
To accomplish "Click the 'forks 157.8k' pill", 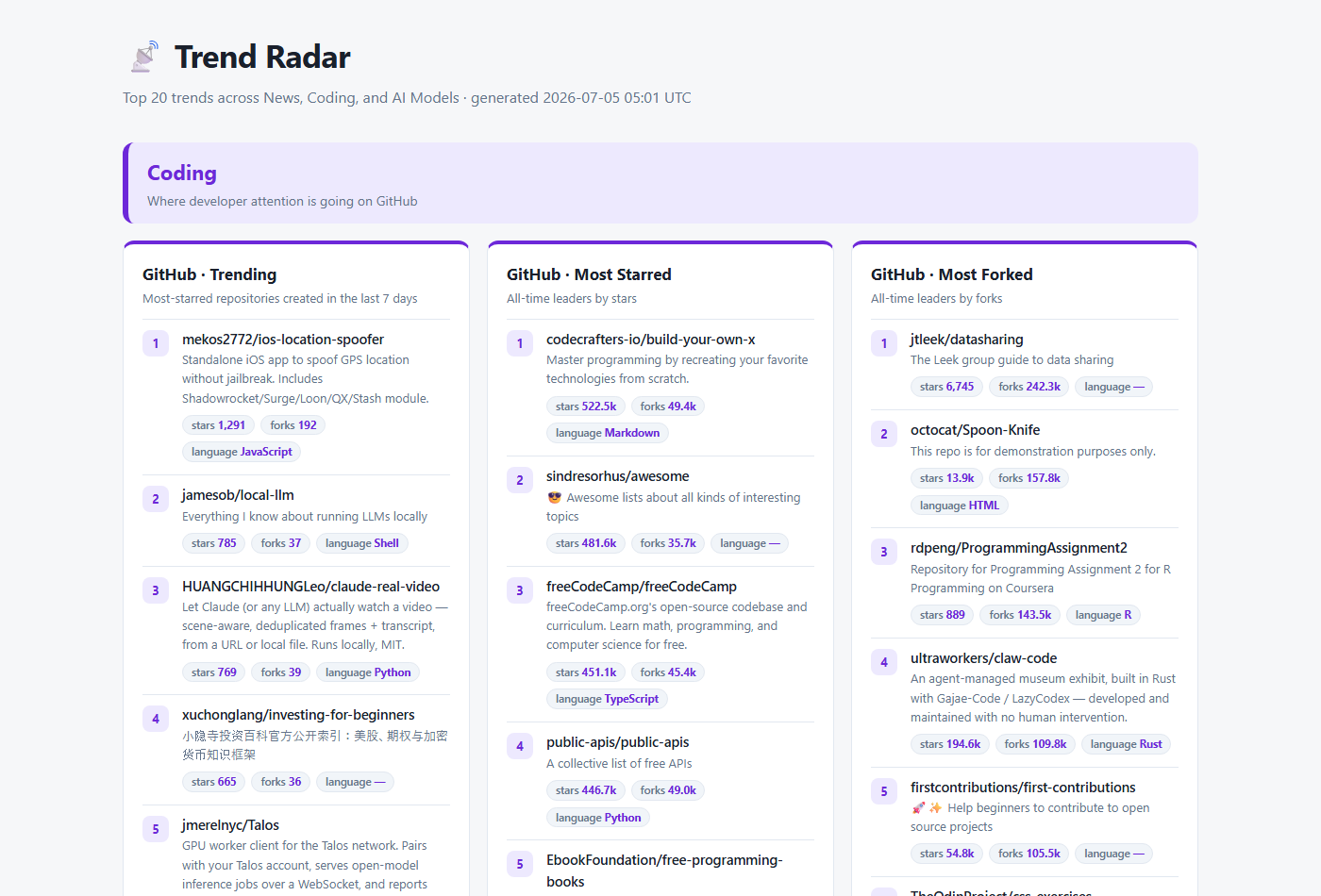I will [x=1029, y=478].
